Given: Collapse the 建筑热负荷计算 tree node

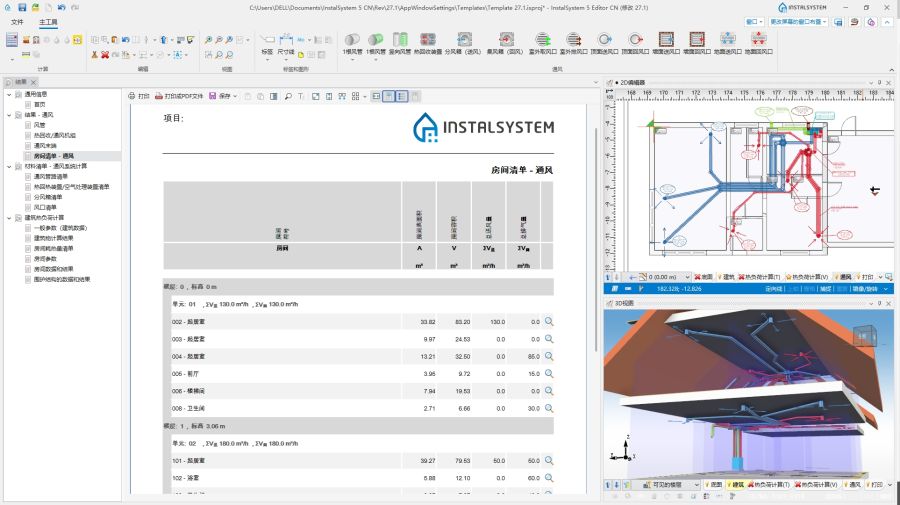Looking at the screenshot, I should pos(9,217).
